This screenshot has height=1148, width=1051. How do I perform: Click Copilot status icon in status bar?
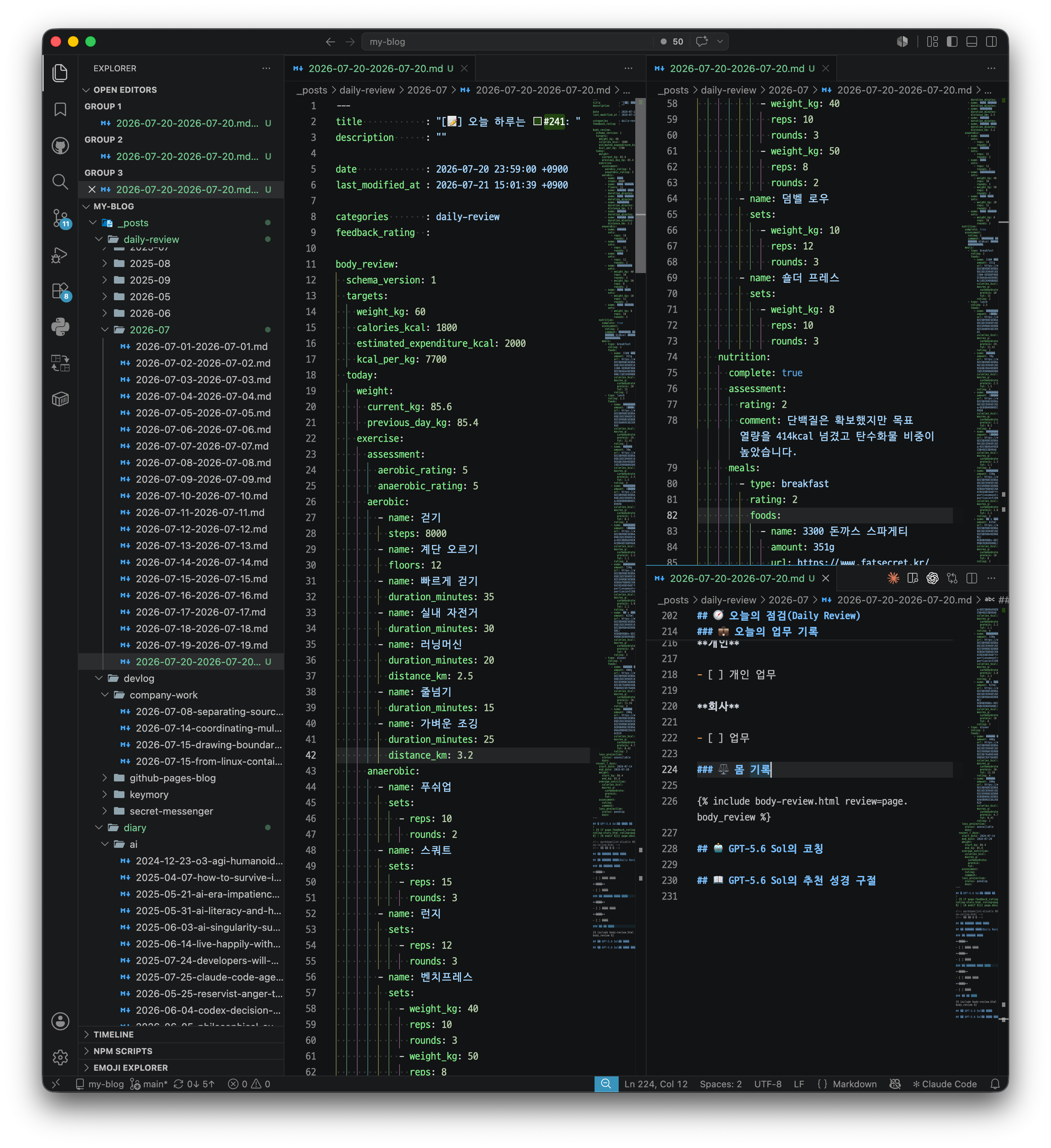[894, 1084]
